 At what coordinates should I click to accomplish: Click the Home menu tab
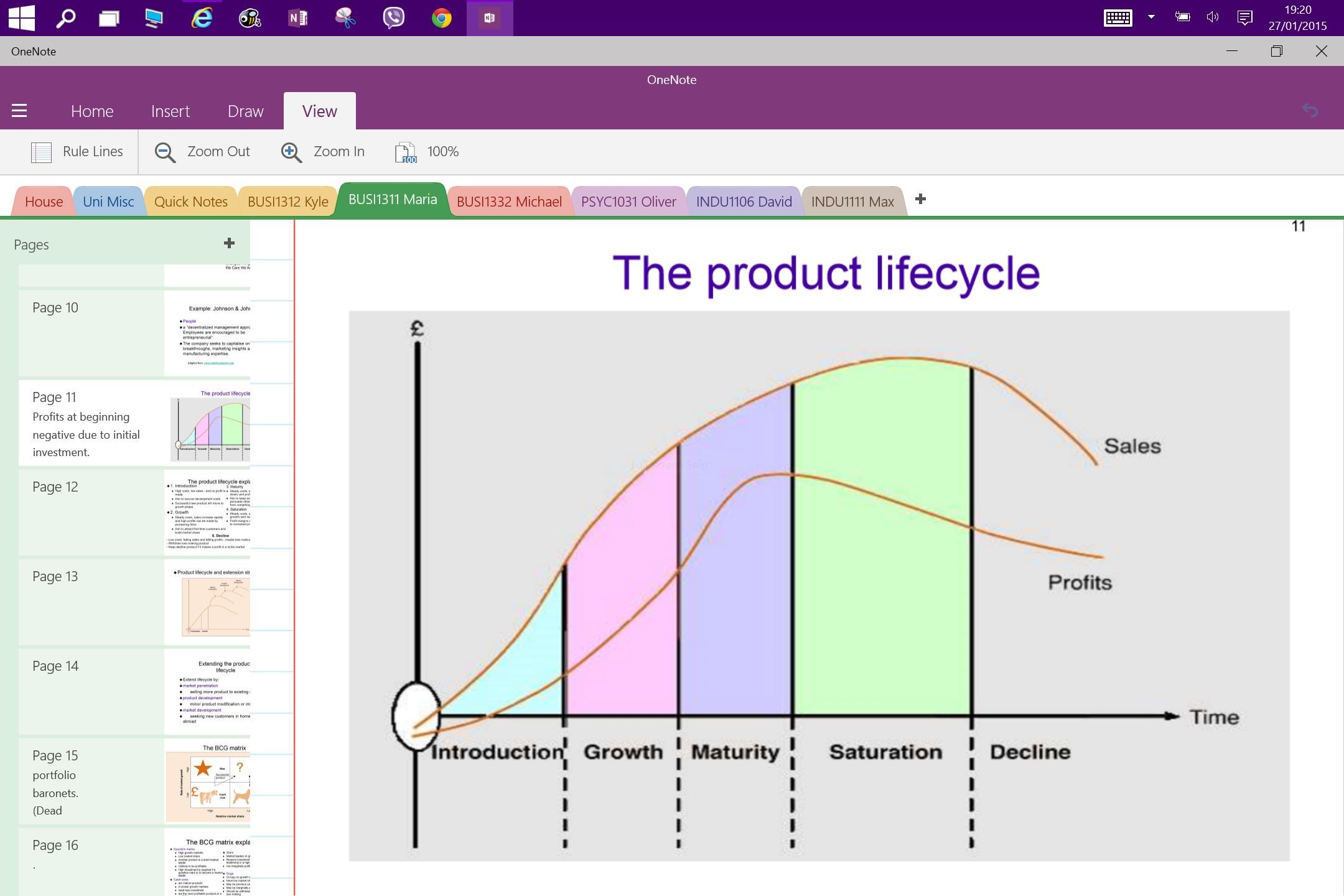92,111
